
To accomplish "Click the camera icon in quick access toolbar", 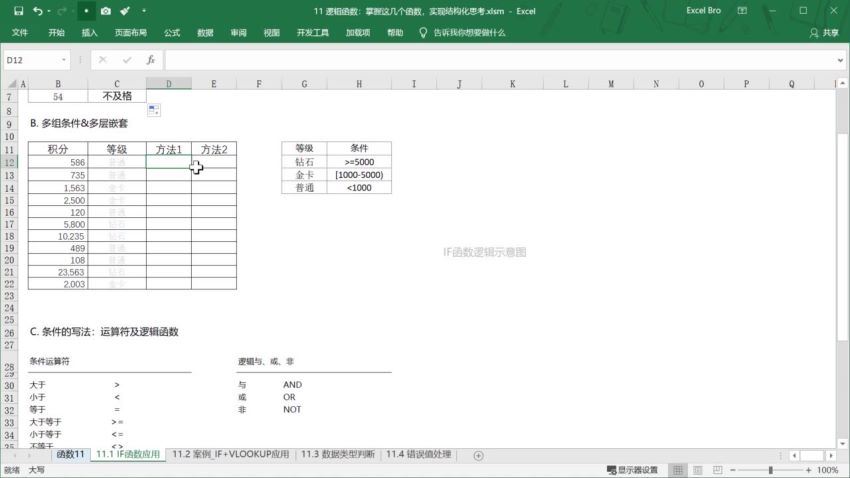I will point(106,11).
